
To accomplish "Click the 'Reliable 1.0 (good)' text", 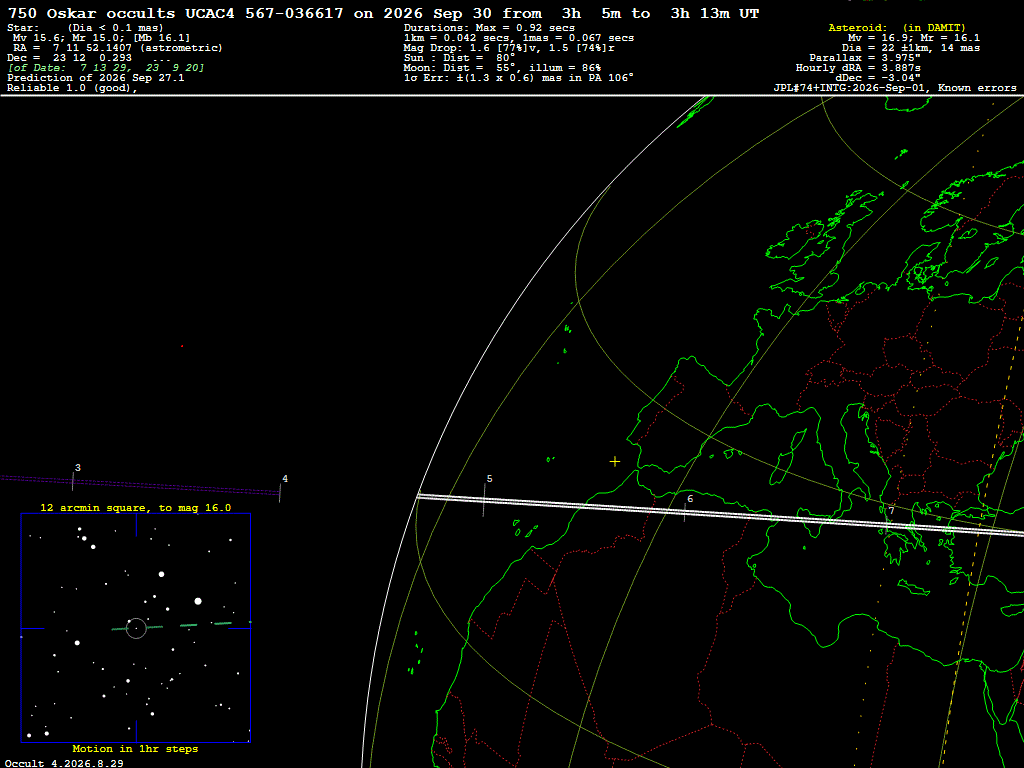I will coord(72,88).
